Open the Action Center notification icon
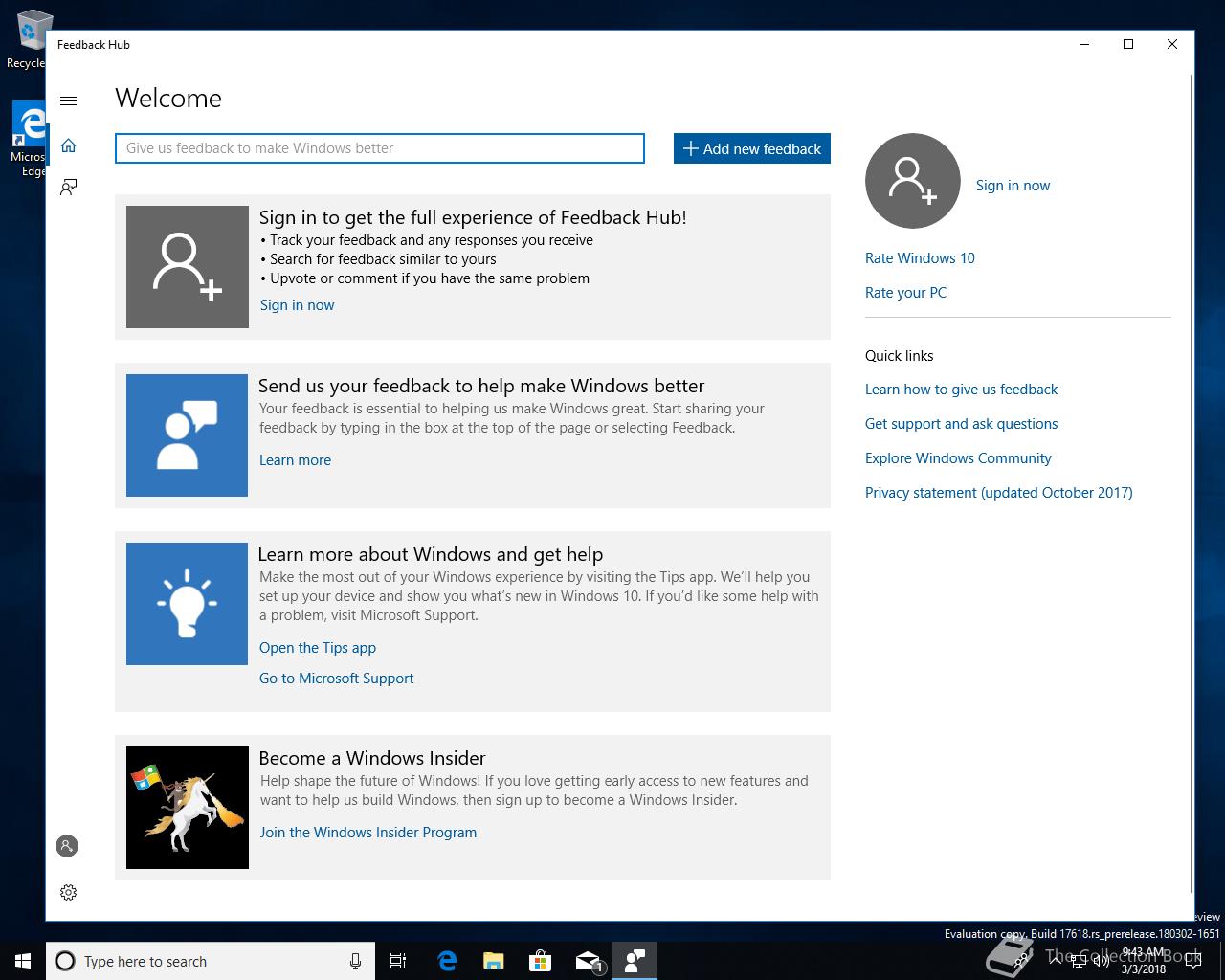This screenshot has height=980, width=1225. [x=1192, y=961]
